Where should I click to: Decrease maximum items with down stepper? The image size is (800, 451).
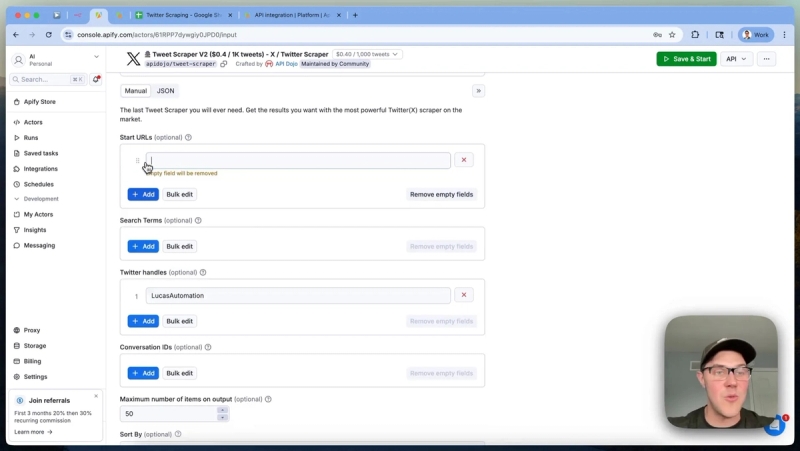(x=222, y=417)
